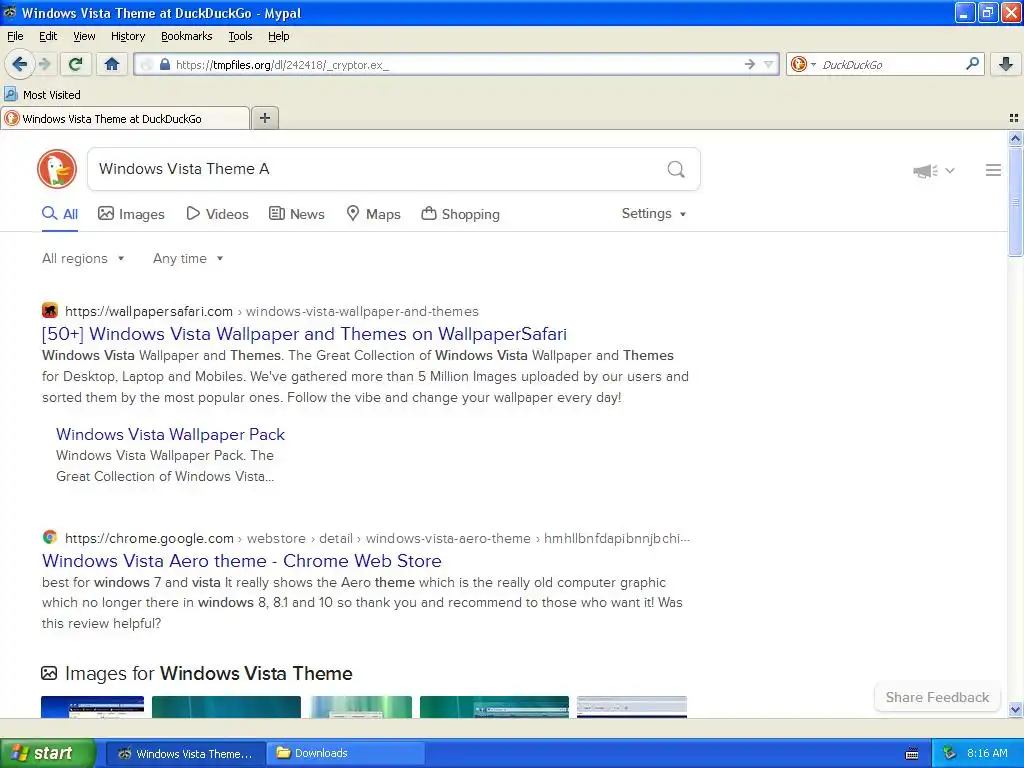Screen dimensions: 1024x768
Task: Expand the All regions filter
Action: coord(83,259)
